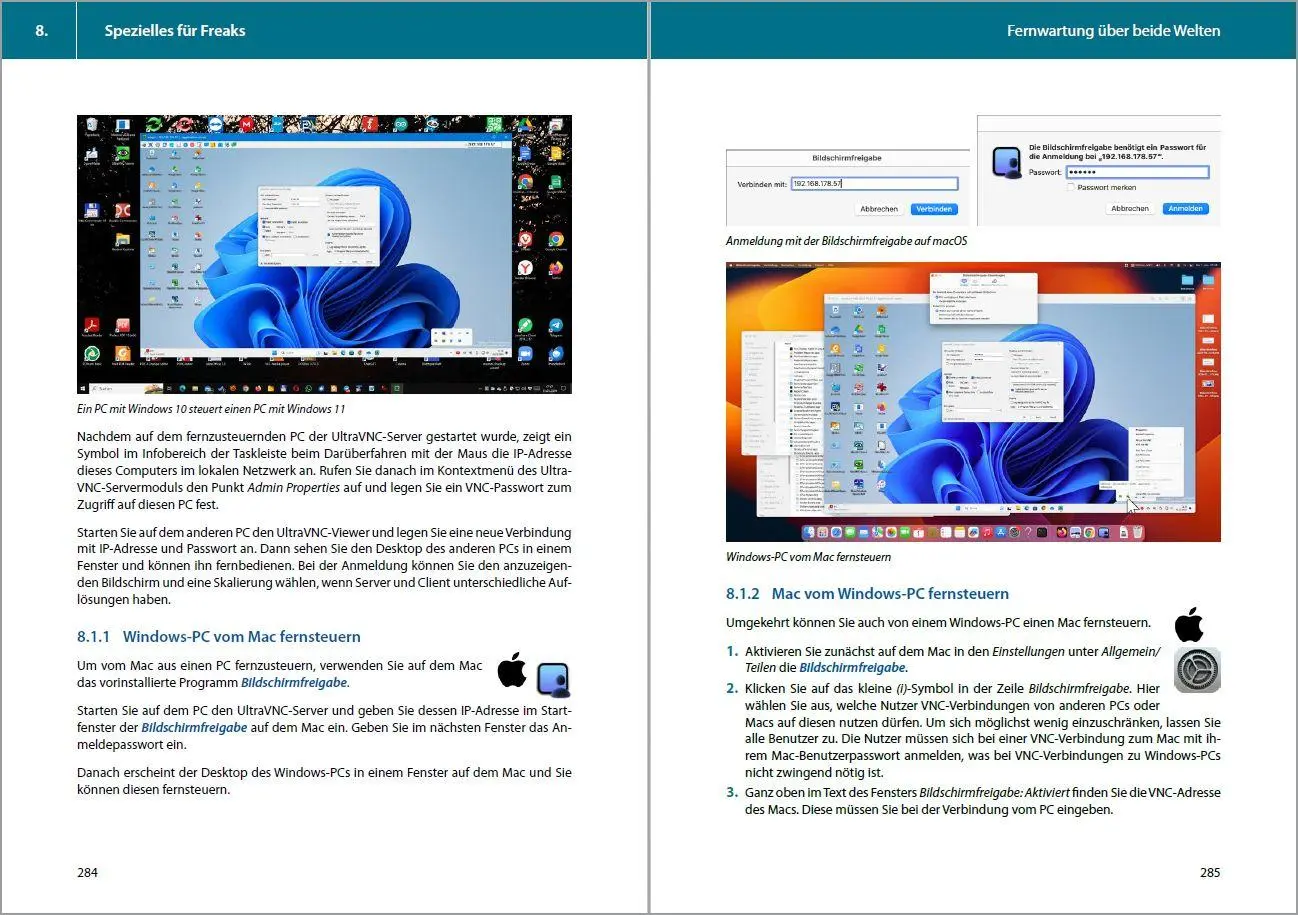Open the Trash in the macOS Dock
This screenshot has height=915, width=1298.
(1137, 532)
